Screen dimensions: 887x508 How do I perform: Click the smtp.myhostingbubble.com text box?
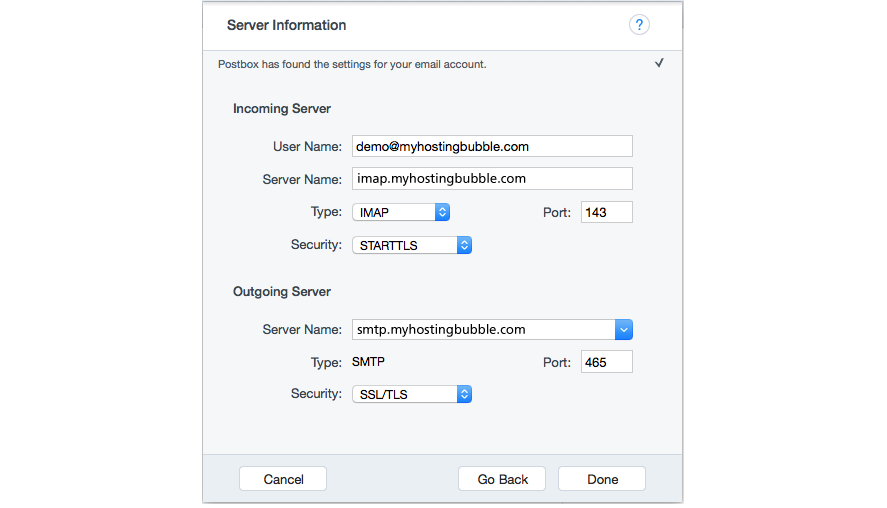pos(482,329)
